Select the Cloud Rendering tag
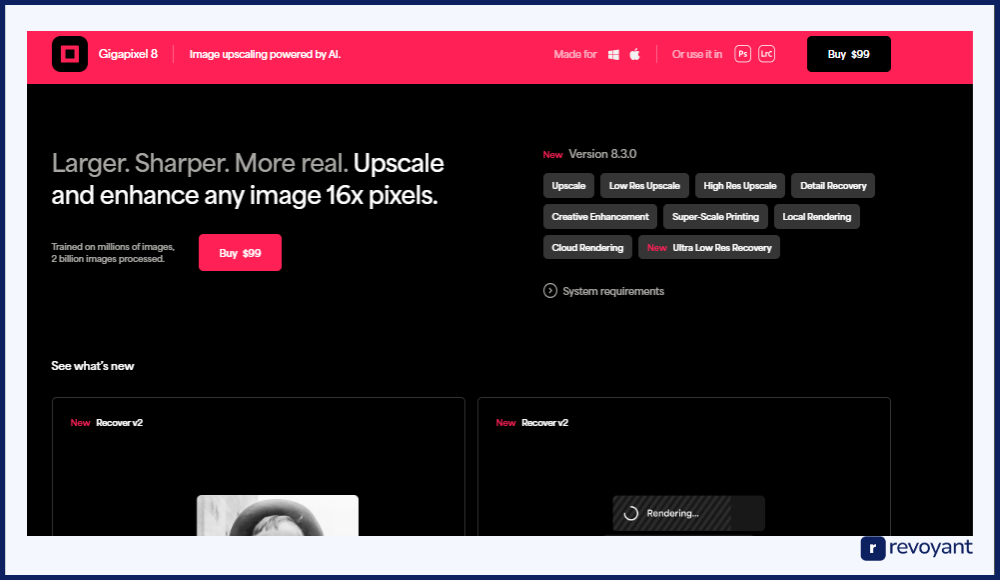Viewport: 1000px width, 580px height. pos(587,248)
